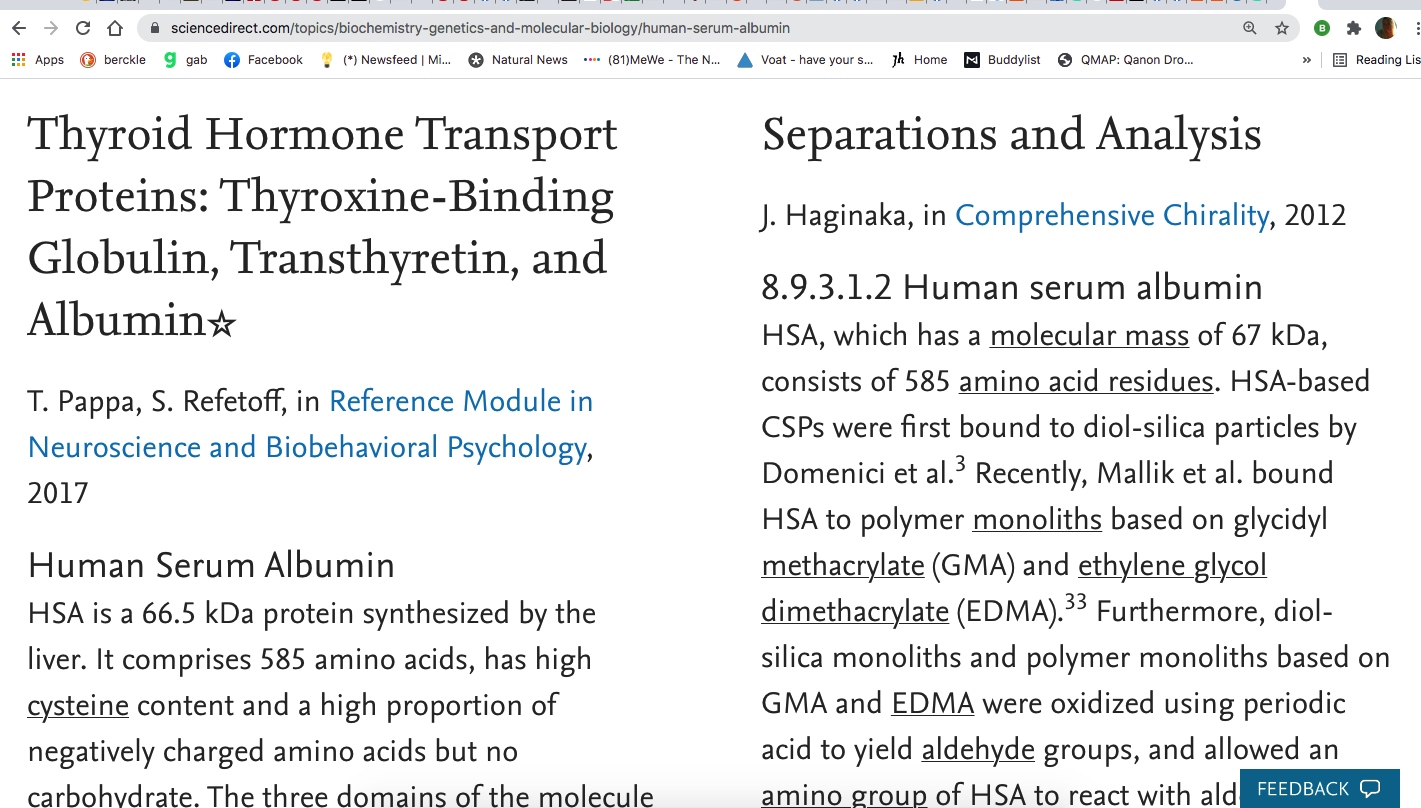Viewport: 1421px width, 808px height.
Task: Click the publication year 2017
Action: [58, 493]
